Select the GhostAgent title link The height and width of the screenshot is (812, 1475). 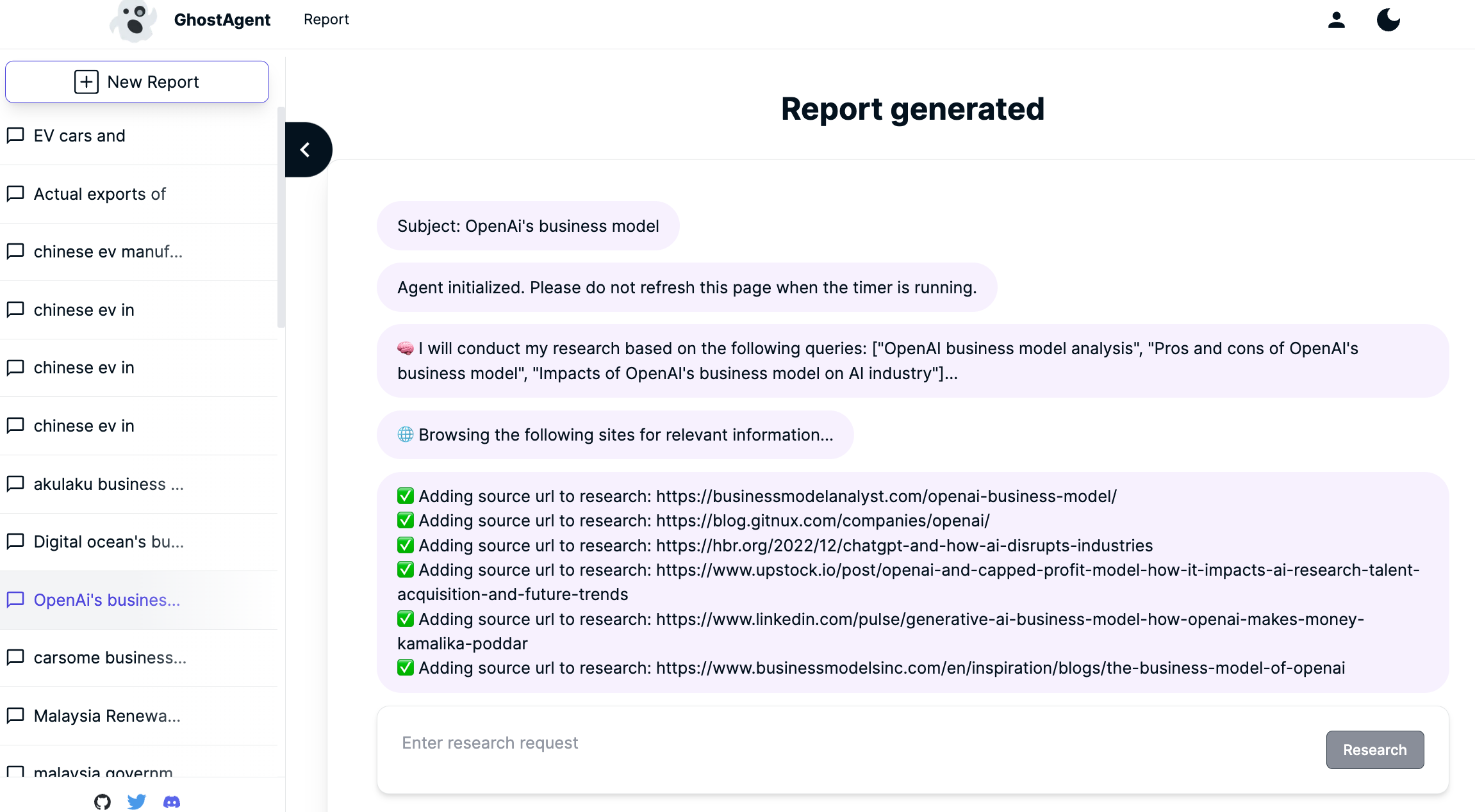coord(222,20)
